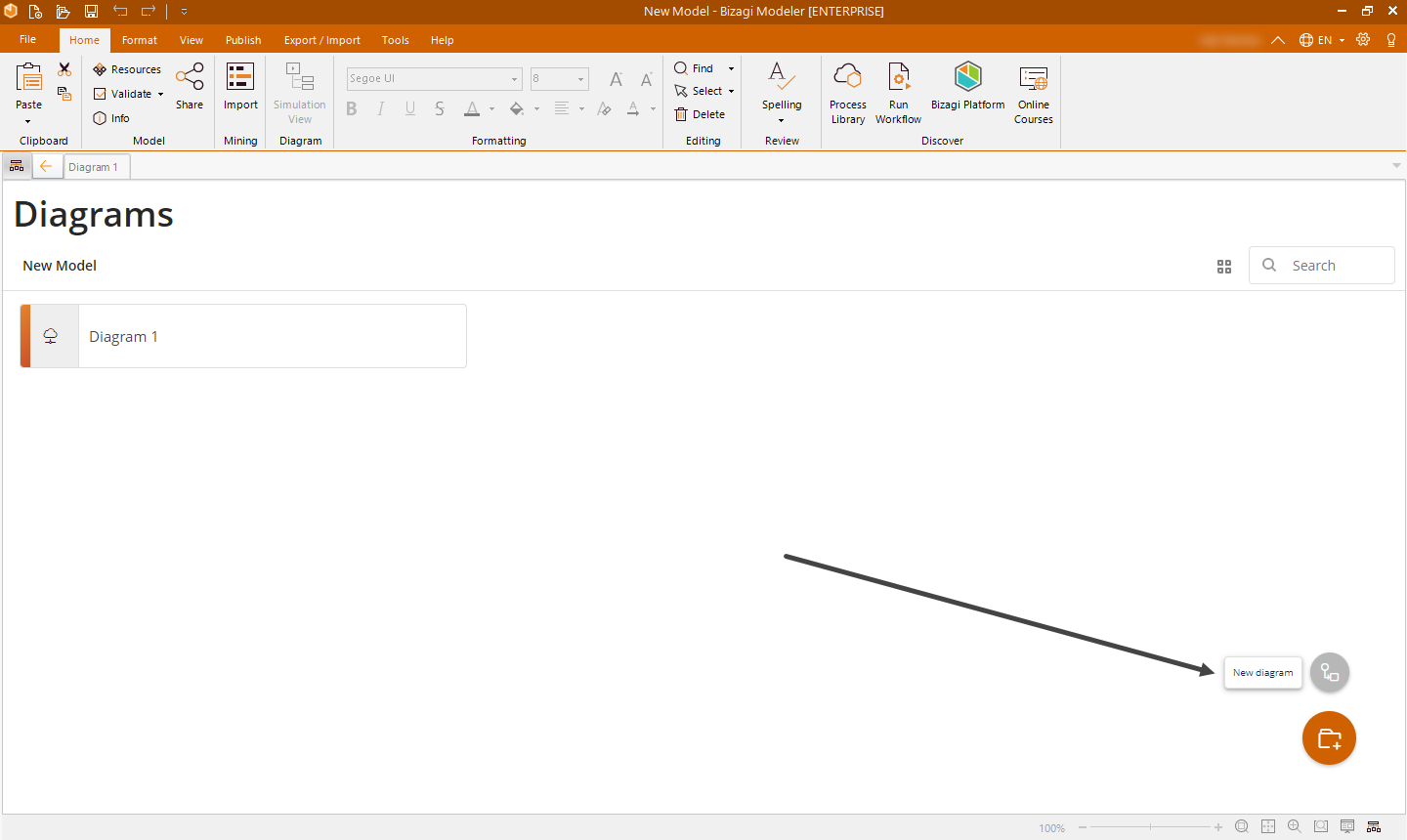Switch to the Export / Import tab
This screenshot has height=840, width=1407.
tap(322, 40)
